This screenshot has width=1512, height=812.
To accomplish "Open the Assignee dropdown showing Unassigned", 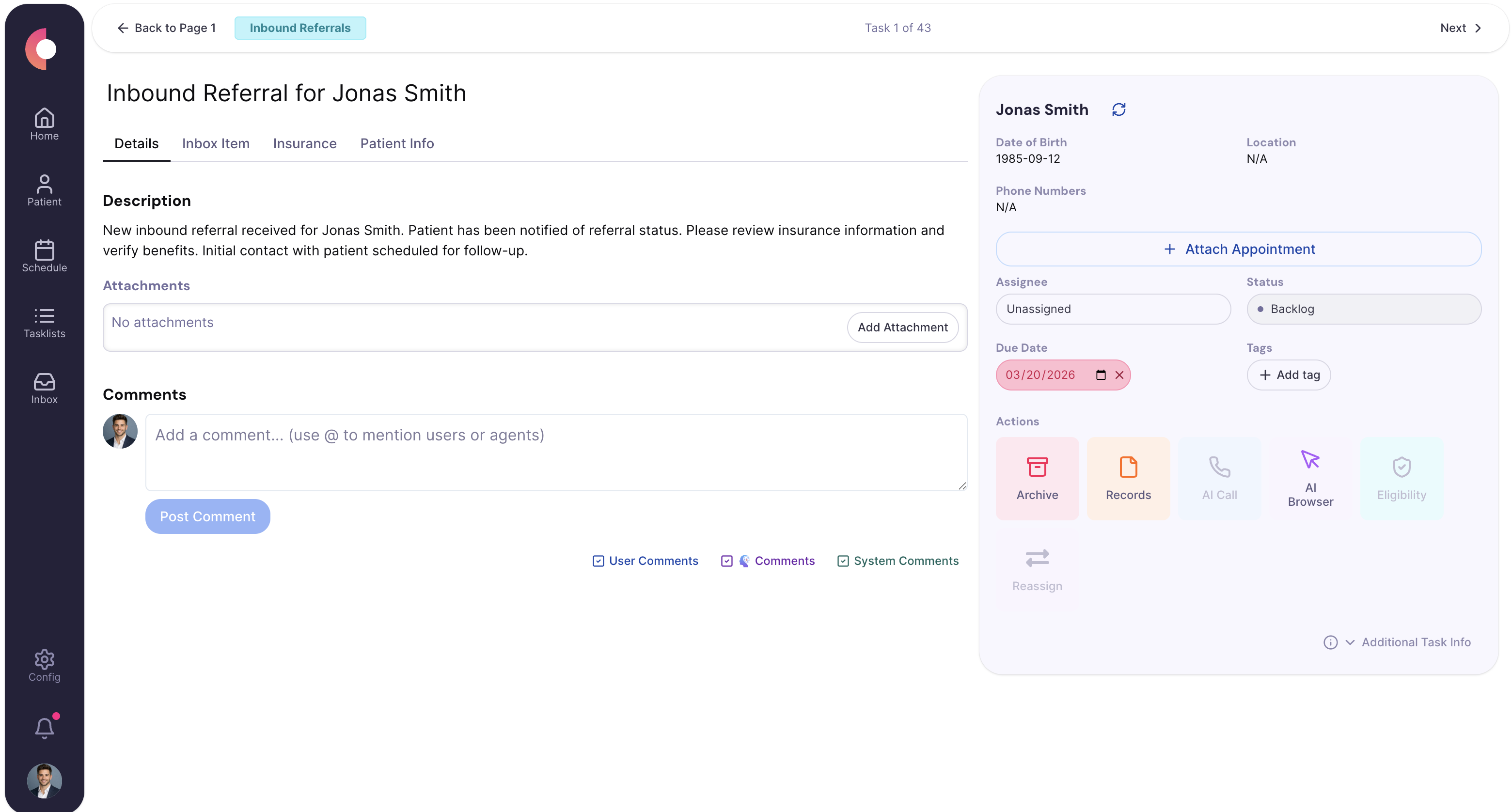I will (1113, 309).
